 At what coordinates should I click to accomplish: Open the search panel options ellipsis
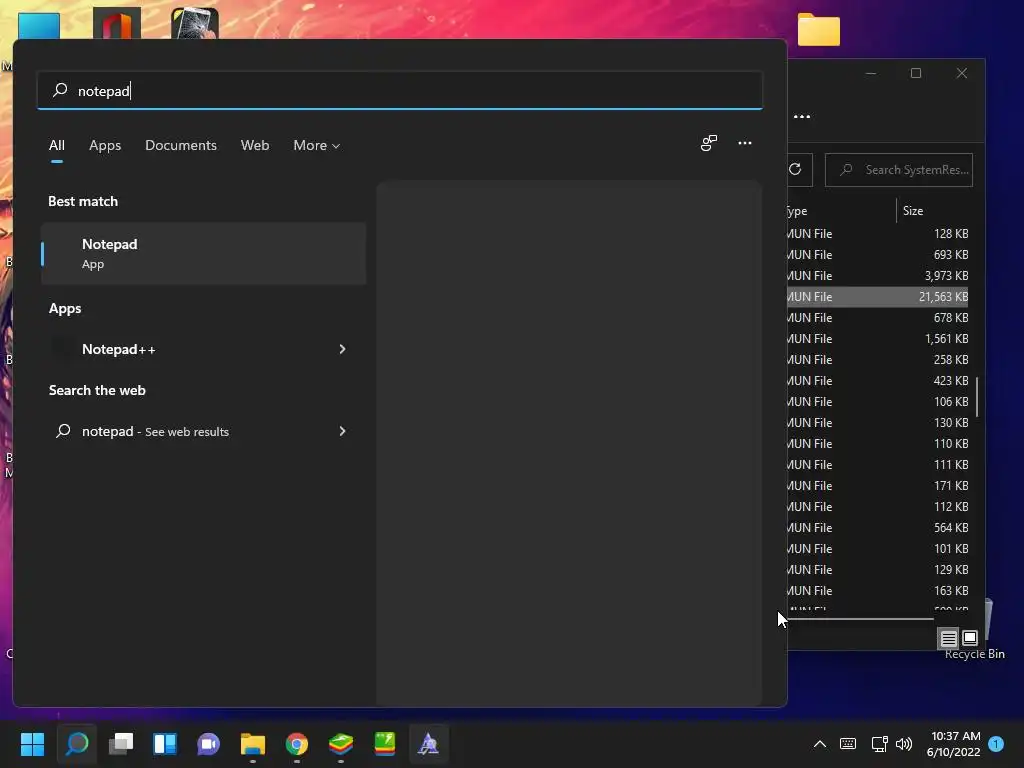744,143
